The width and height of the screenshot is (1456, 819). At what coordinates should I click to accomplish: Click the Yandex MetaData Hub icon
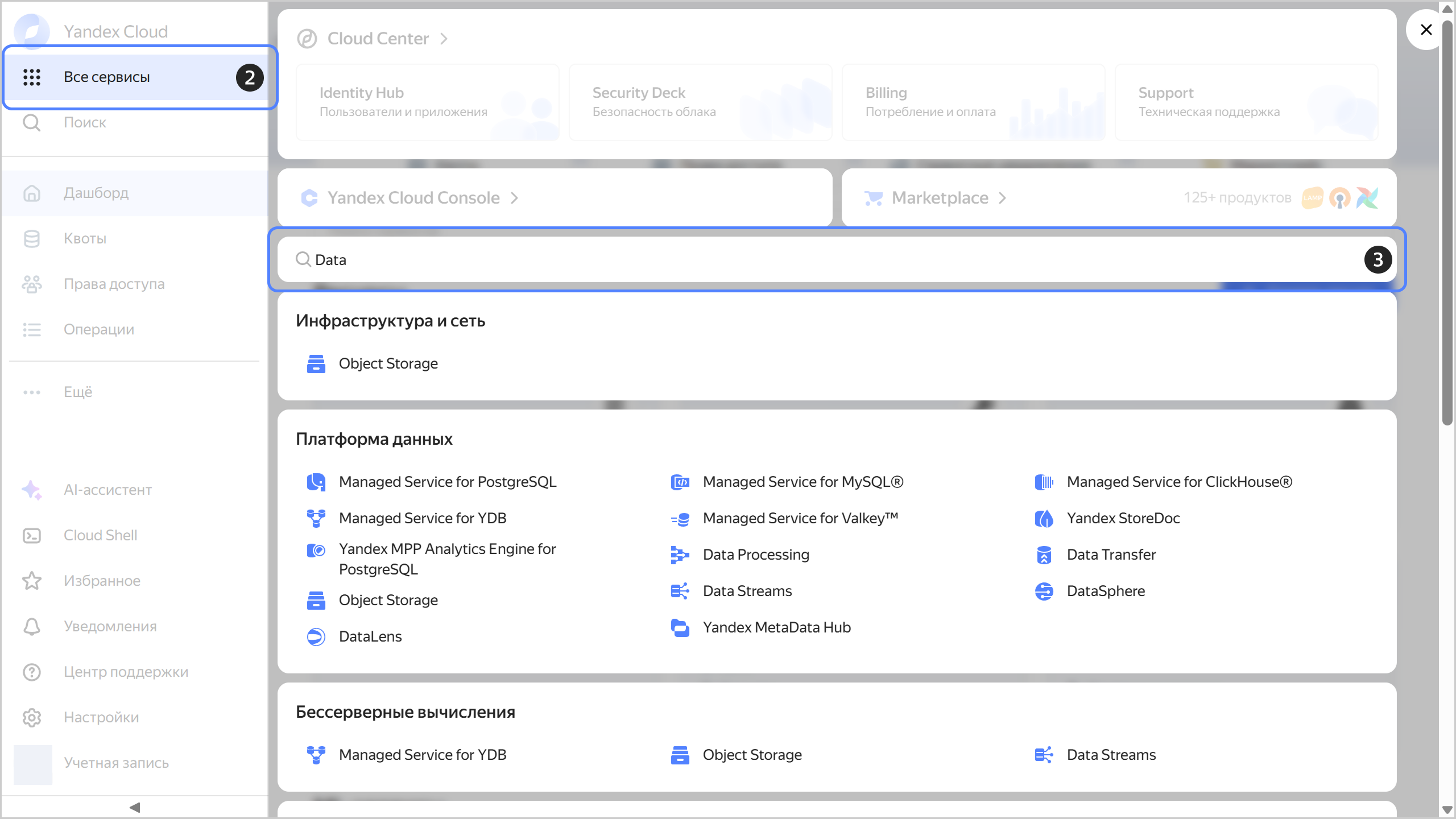point(680,627)
